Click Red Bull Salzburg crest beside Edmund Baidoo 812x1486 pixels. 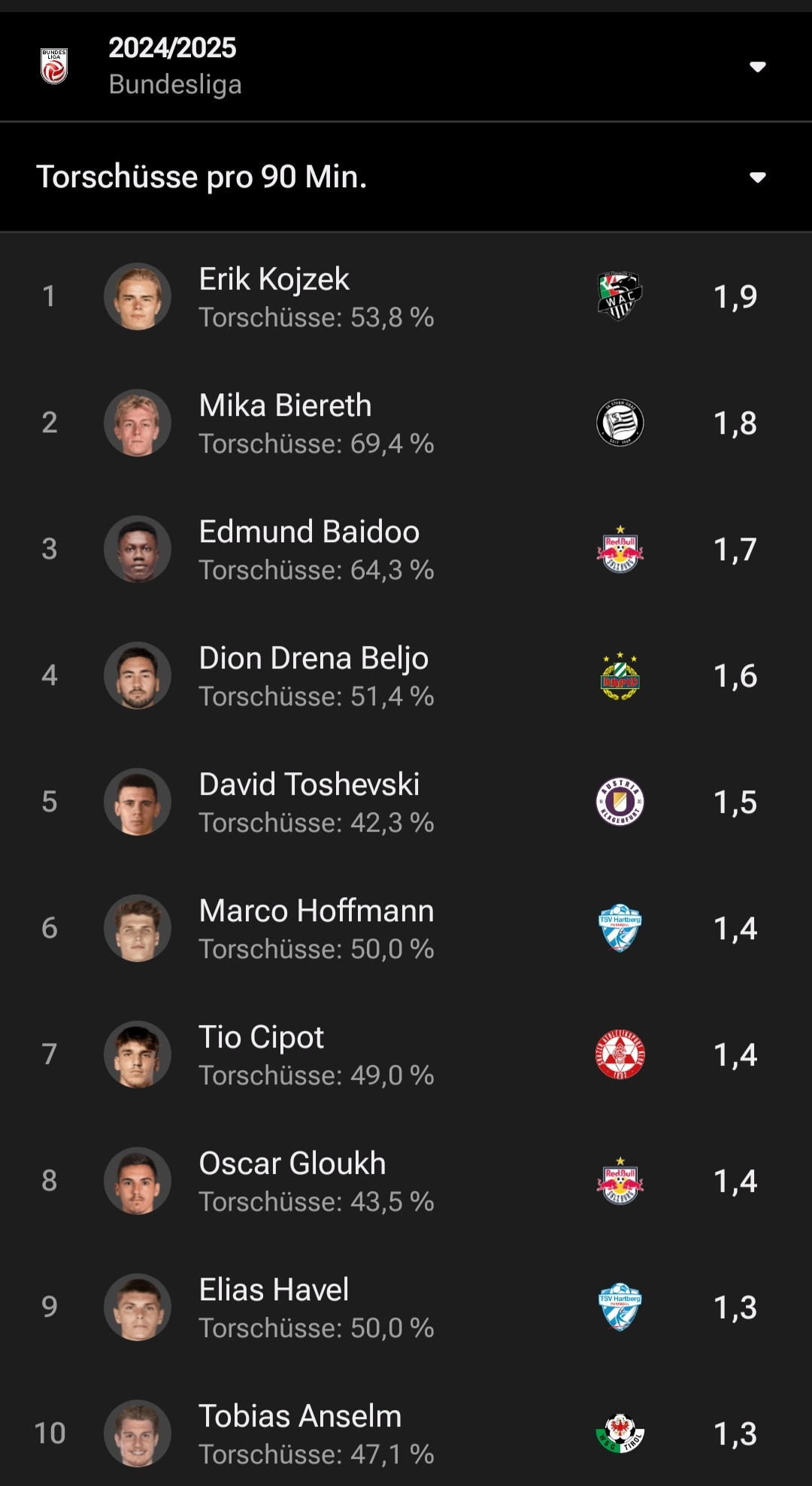(x=620, y=549)
